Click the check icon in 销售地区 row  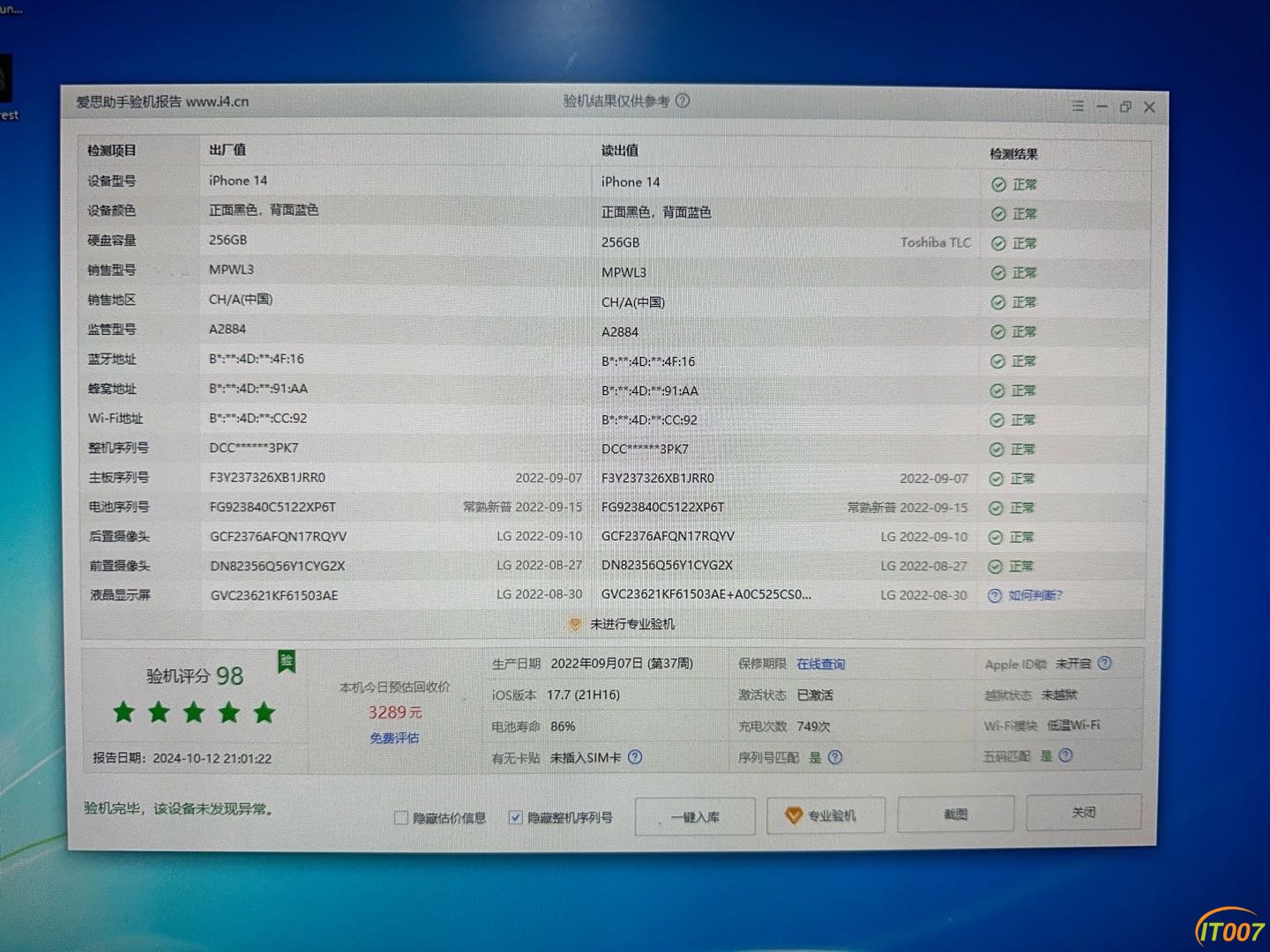click(x=997, y=302)
